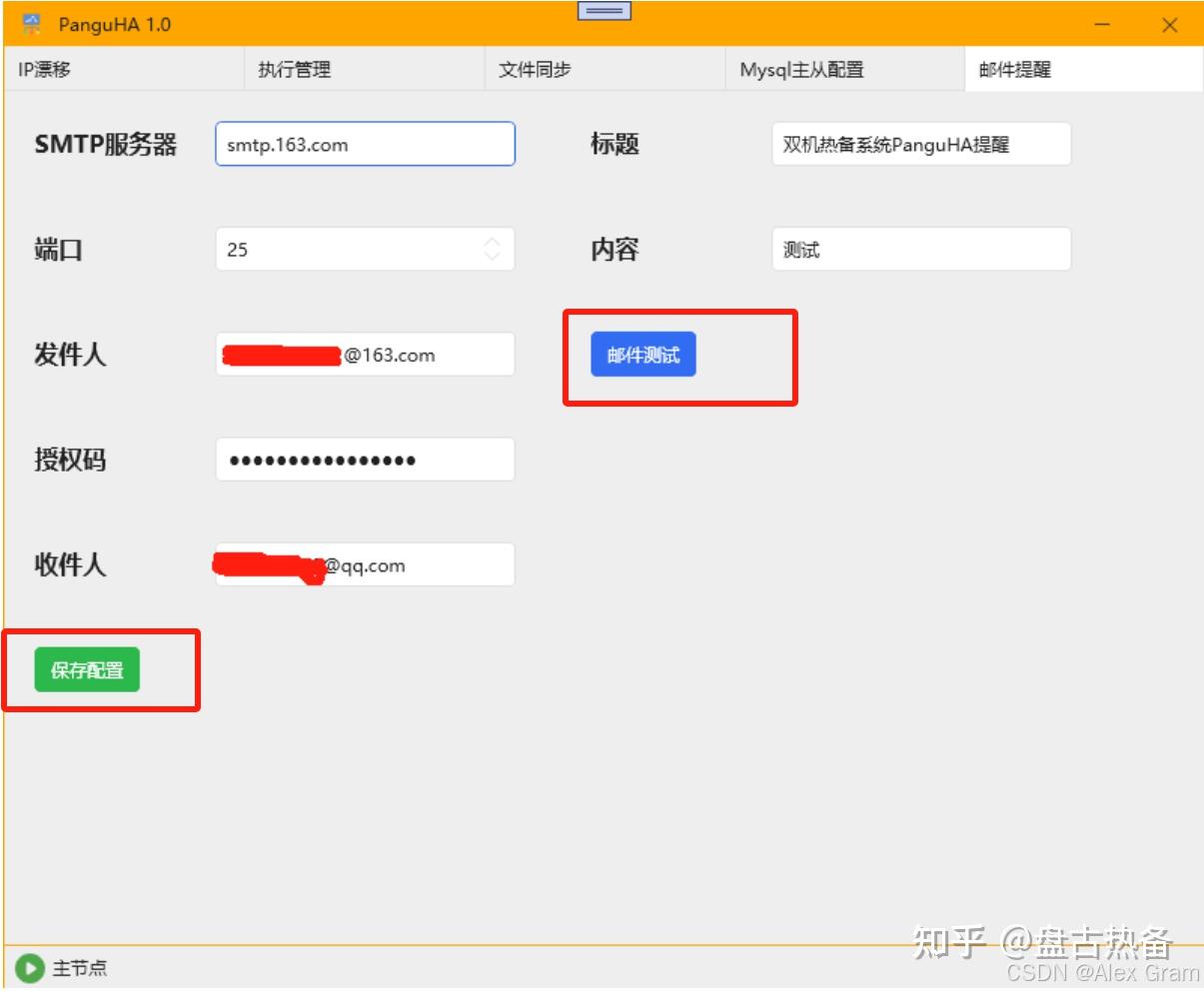The image size is (1204, 992).
Task: Close the PanguHA window
Action: click(x=1169, y=25)
